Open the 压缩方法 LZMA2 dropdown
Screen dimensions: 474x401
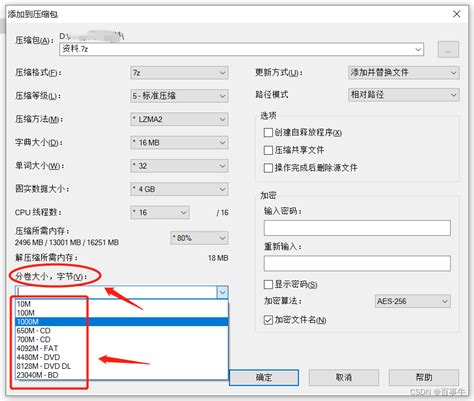coord(179,119)
